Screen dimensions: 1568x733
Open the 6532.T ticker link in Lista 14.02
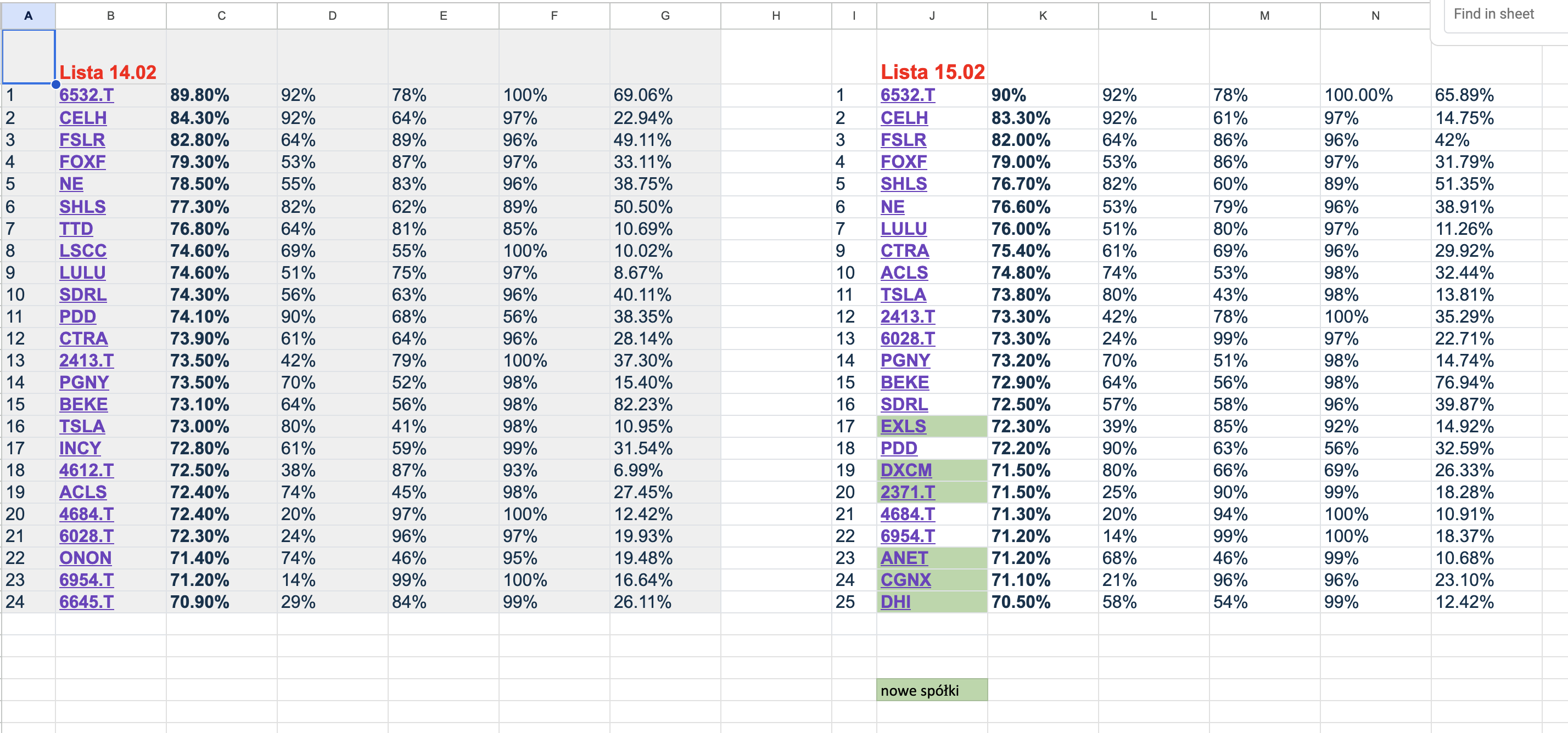point(84,95)
